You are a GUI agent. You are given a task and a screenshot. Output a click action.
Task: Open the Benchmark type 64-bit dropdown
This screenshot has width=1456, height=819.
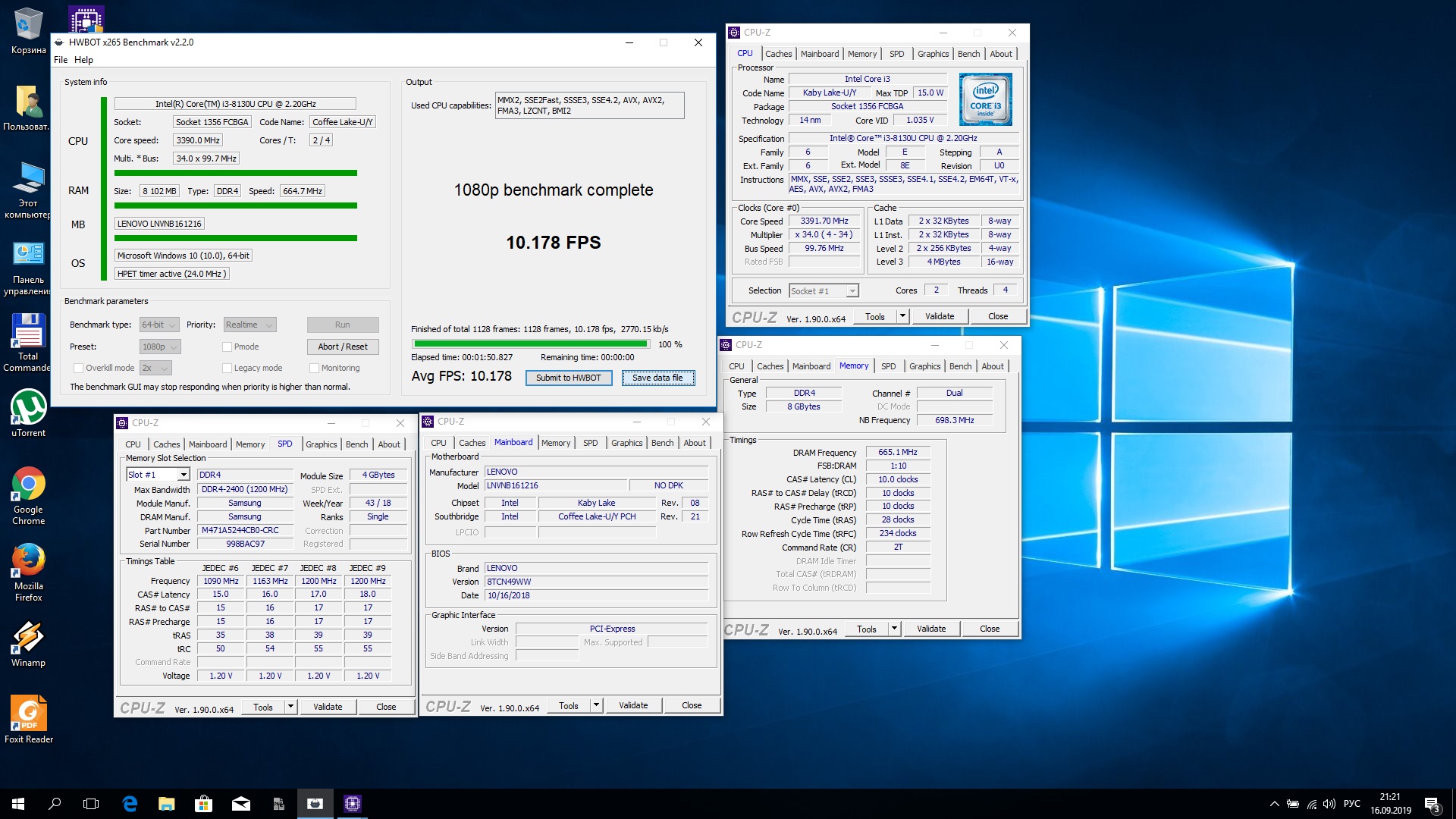point(159,325)
